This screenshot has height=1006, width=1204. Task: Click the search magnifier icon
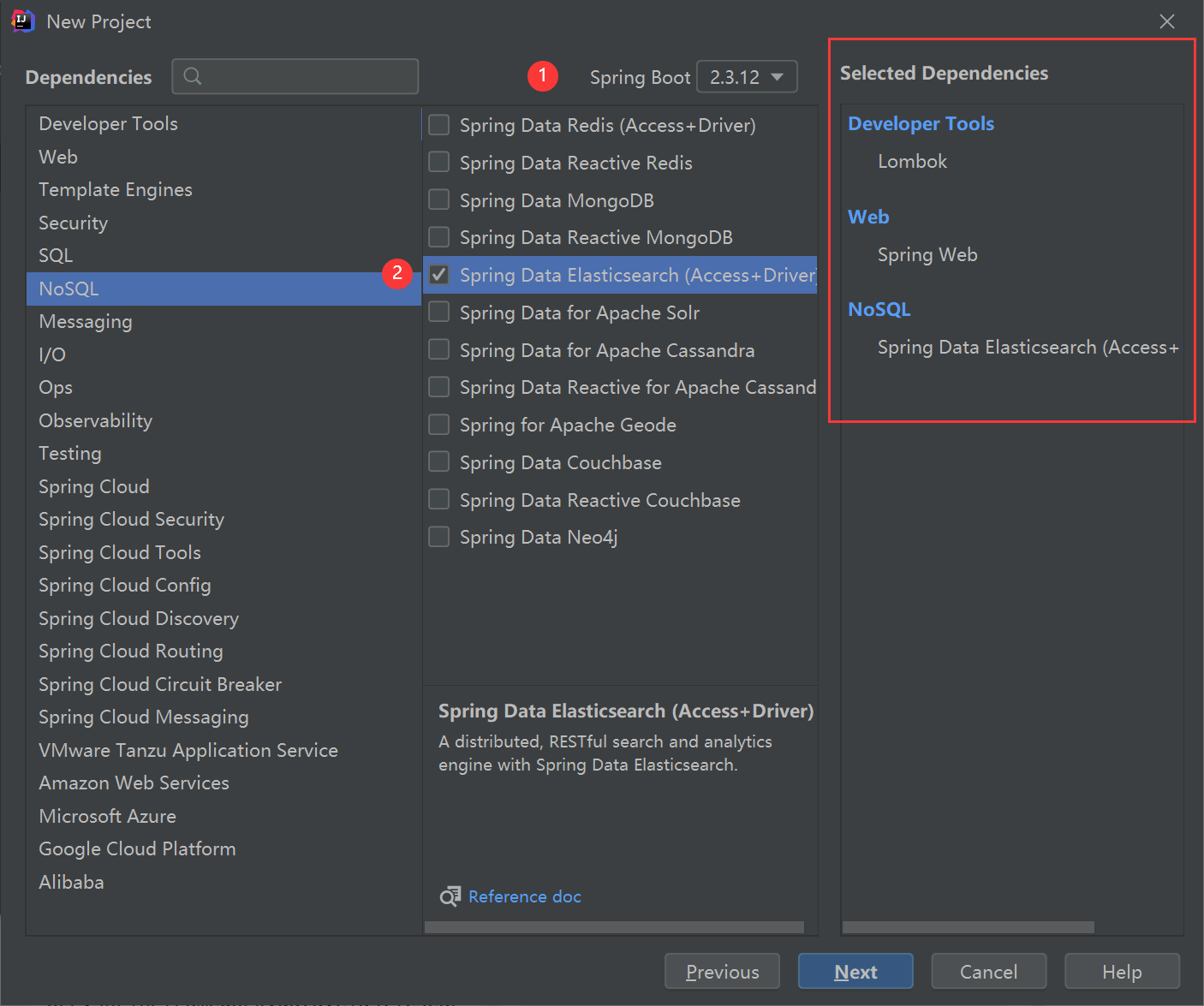[193, 76]
